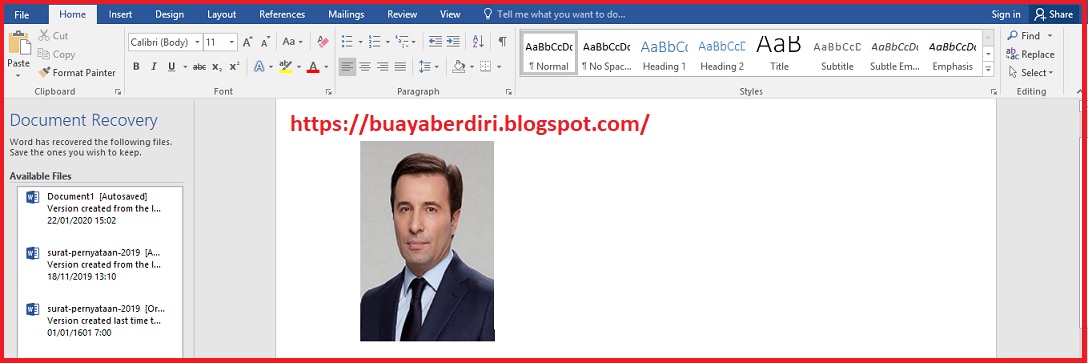Create a multilevel list

tap(402, 42)
